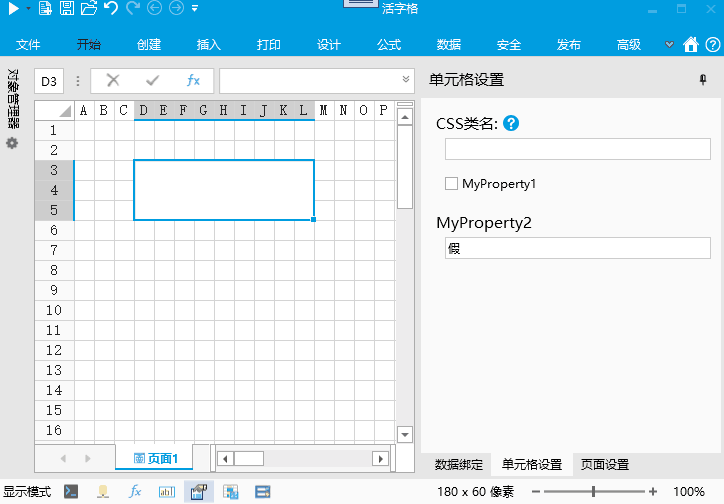Select column P header
Viewport: 724px width, 504px height.
(x=384, y=110)
